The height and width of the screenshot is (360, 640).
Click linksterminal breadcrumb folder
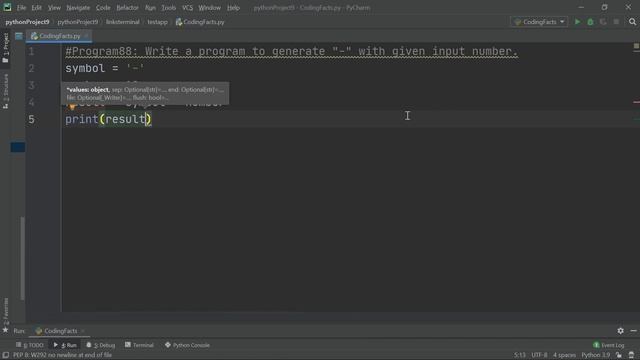click(x=122, y=22)
